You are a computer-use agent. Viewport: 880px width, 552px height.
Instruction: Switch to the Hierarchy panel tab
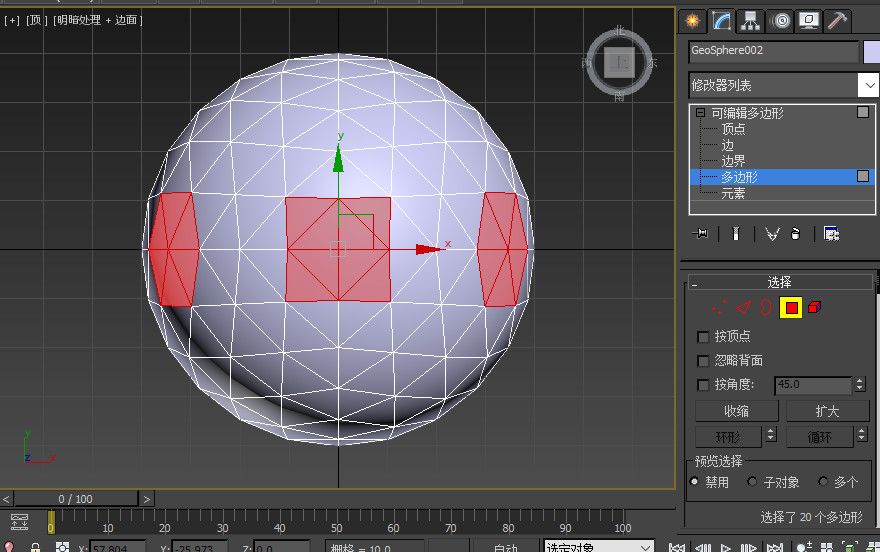[x=751, y=20]
